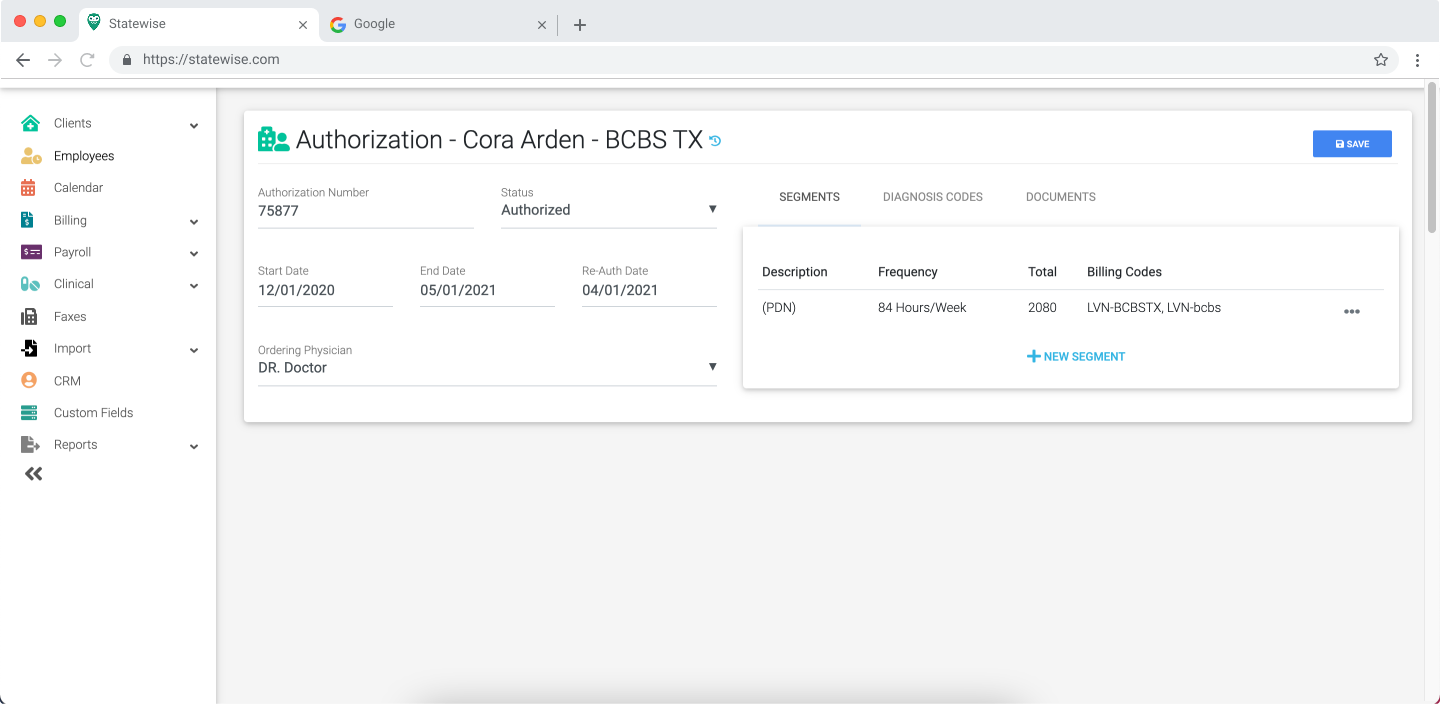The width and height of the screenshot is (1440, 704).
Task: Switch to the Diagnosis Codes tab
Action: click(933, 197)
